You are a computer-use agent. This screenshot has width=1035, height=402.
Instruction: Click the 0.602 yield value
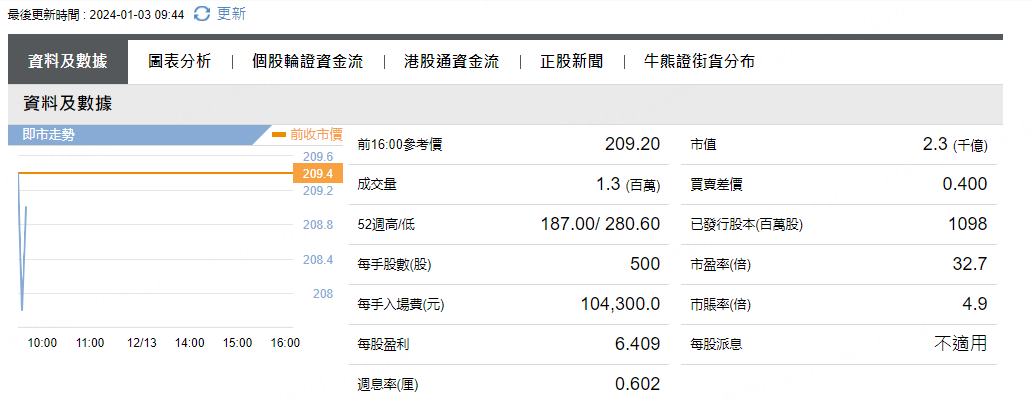[x=637, y=384]
